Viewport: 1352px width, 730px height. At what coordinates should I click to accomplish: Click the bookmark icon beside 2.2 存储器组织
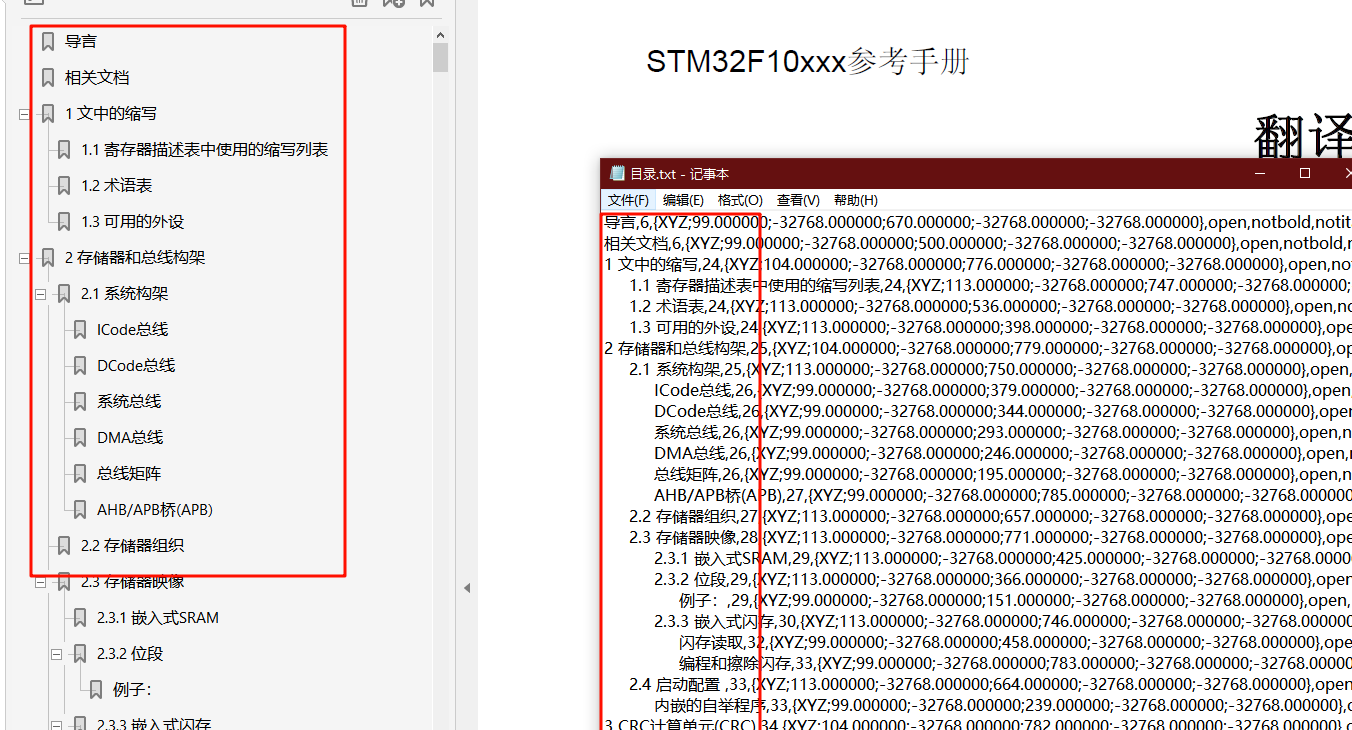click(x=64, y=546)
